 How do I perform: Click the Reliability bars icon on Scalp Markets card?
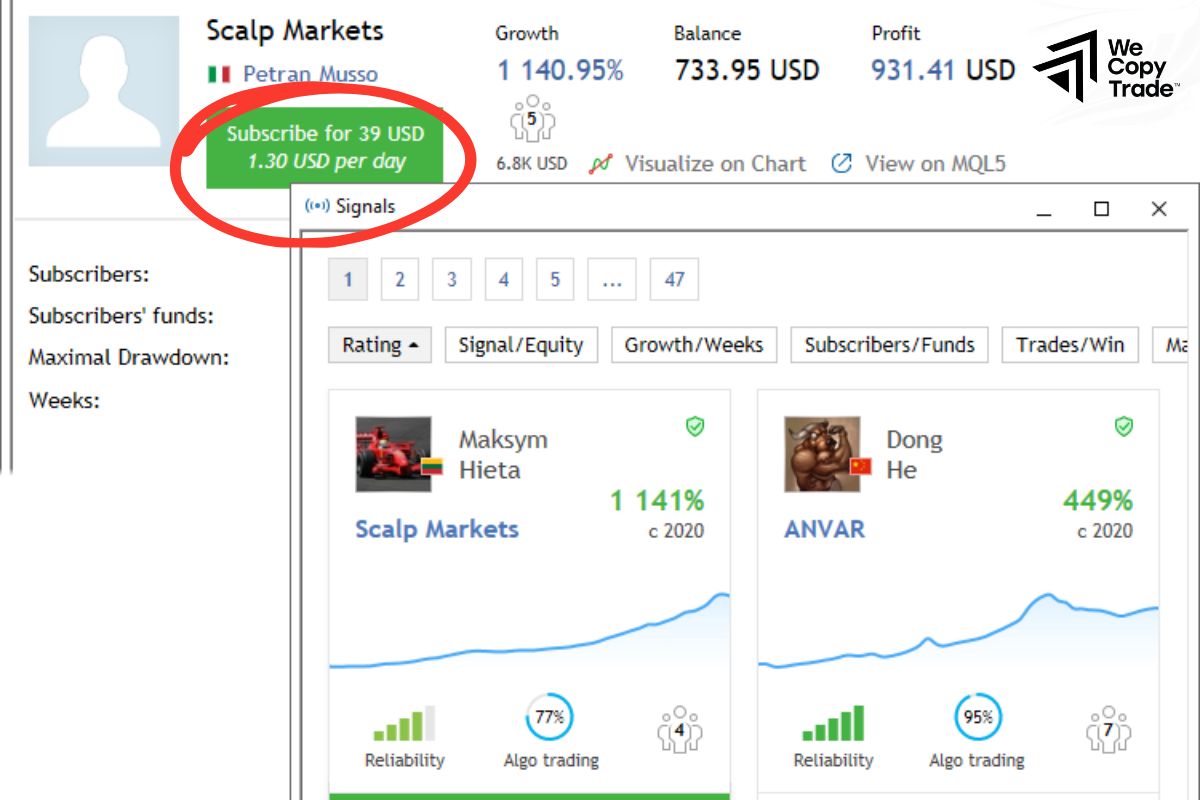pos(404,723)
